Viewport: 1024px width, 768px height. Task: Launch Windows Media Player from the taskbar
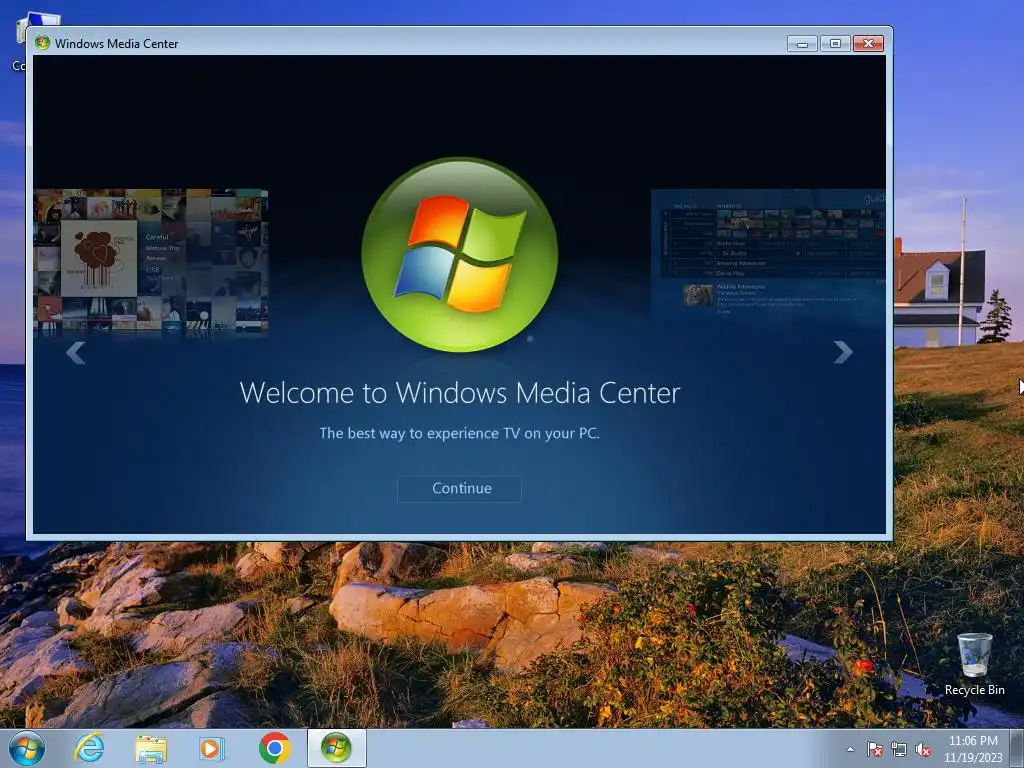pos(212,748)
